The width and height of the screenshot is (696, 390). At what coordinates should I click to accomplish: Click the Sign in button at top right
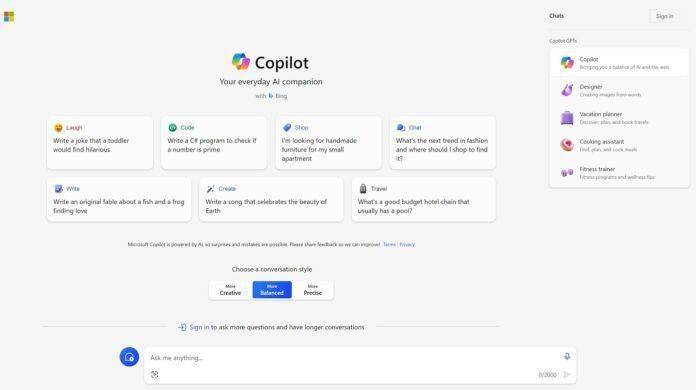[664, 16]
